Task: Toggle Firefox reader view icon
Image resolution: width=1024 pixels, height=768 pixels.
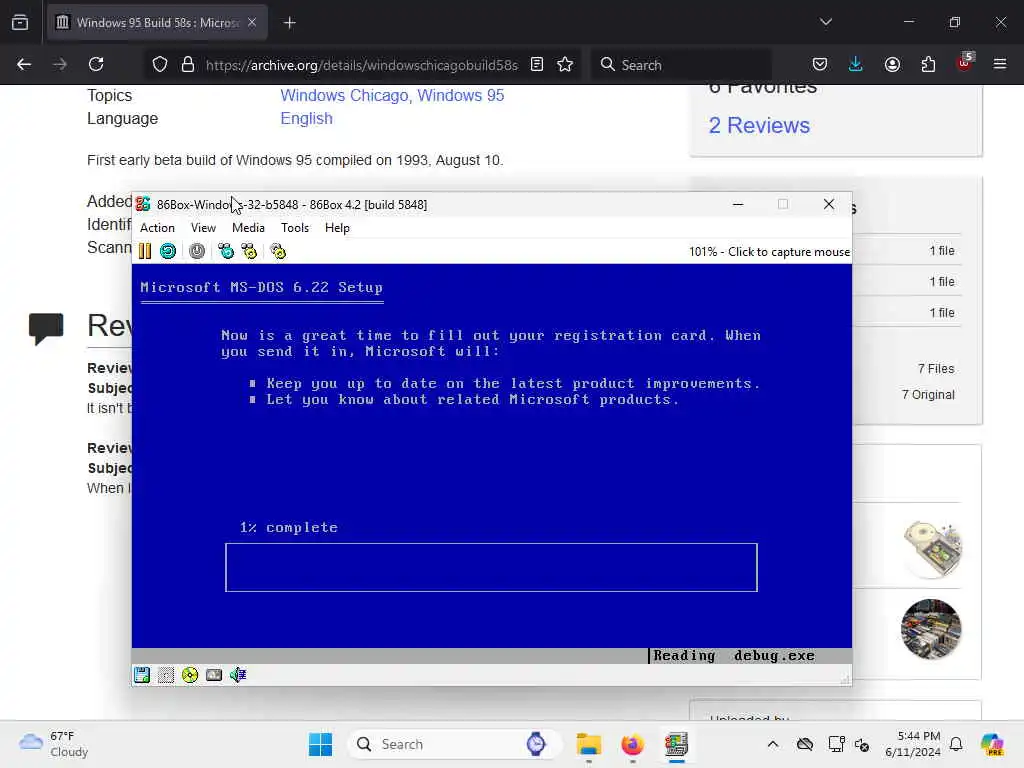Action: (537, 65)
